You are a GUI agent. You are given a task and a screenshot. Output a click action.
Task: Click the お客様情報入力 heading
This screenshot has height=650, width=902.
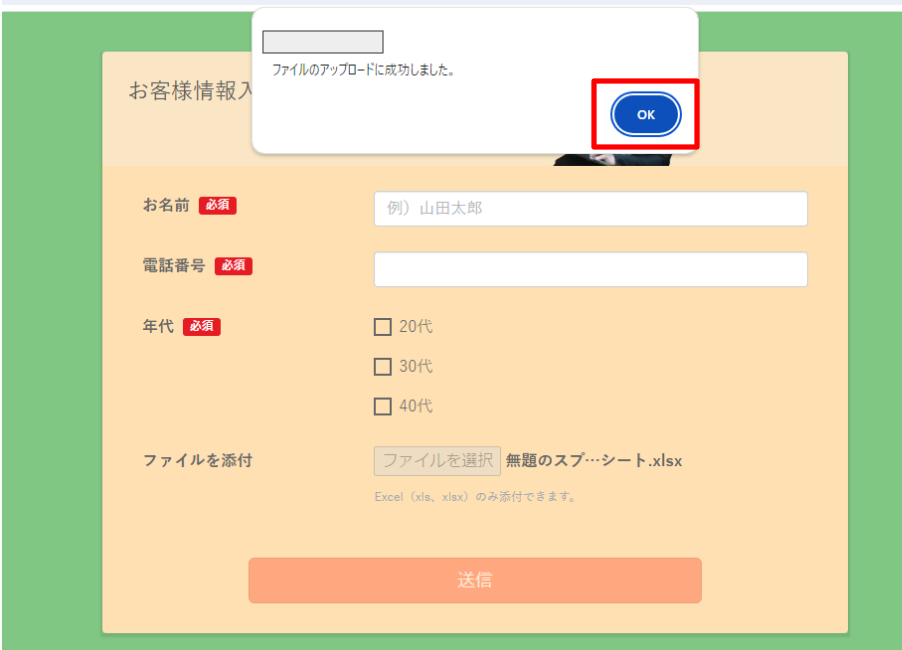click(190, 91)
